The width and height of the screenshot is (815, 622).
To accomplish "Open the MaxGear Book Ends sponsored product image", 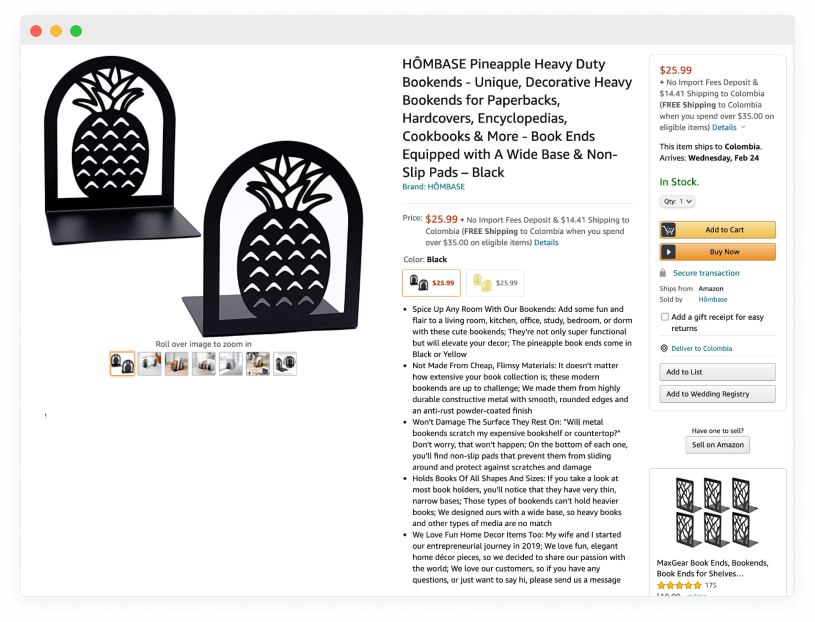I will click(717, 512).
